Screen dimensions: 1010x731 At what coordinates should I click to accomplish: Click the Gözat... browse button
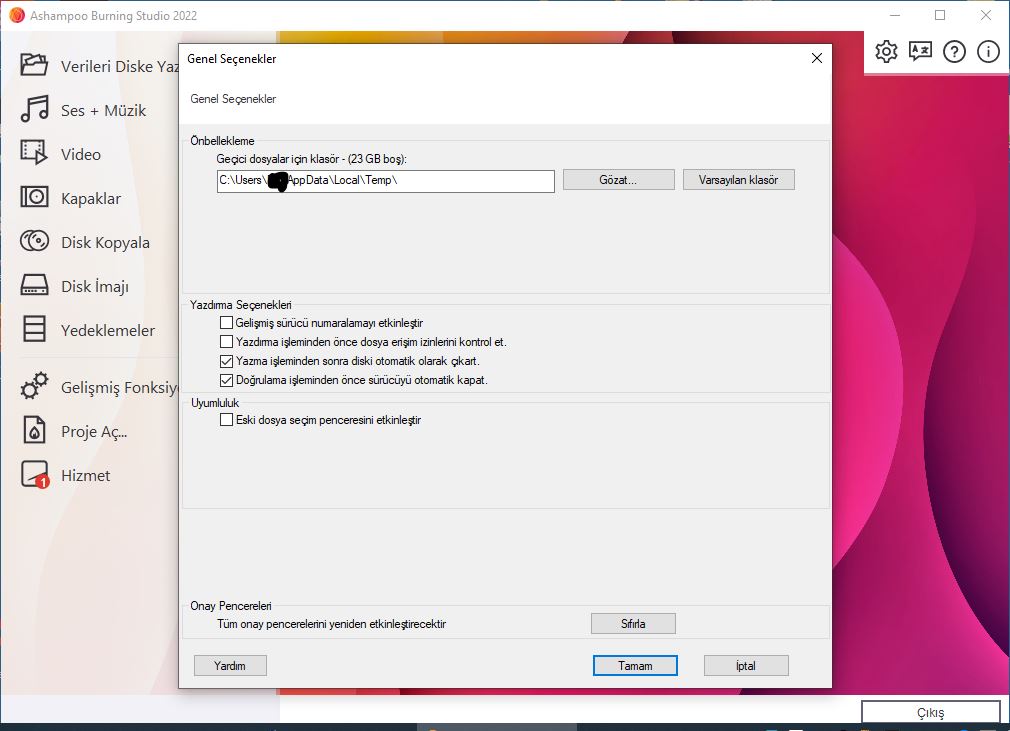click(618, 180)
